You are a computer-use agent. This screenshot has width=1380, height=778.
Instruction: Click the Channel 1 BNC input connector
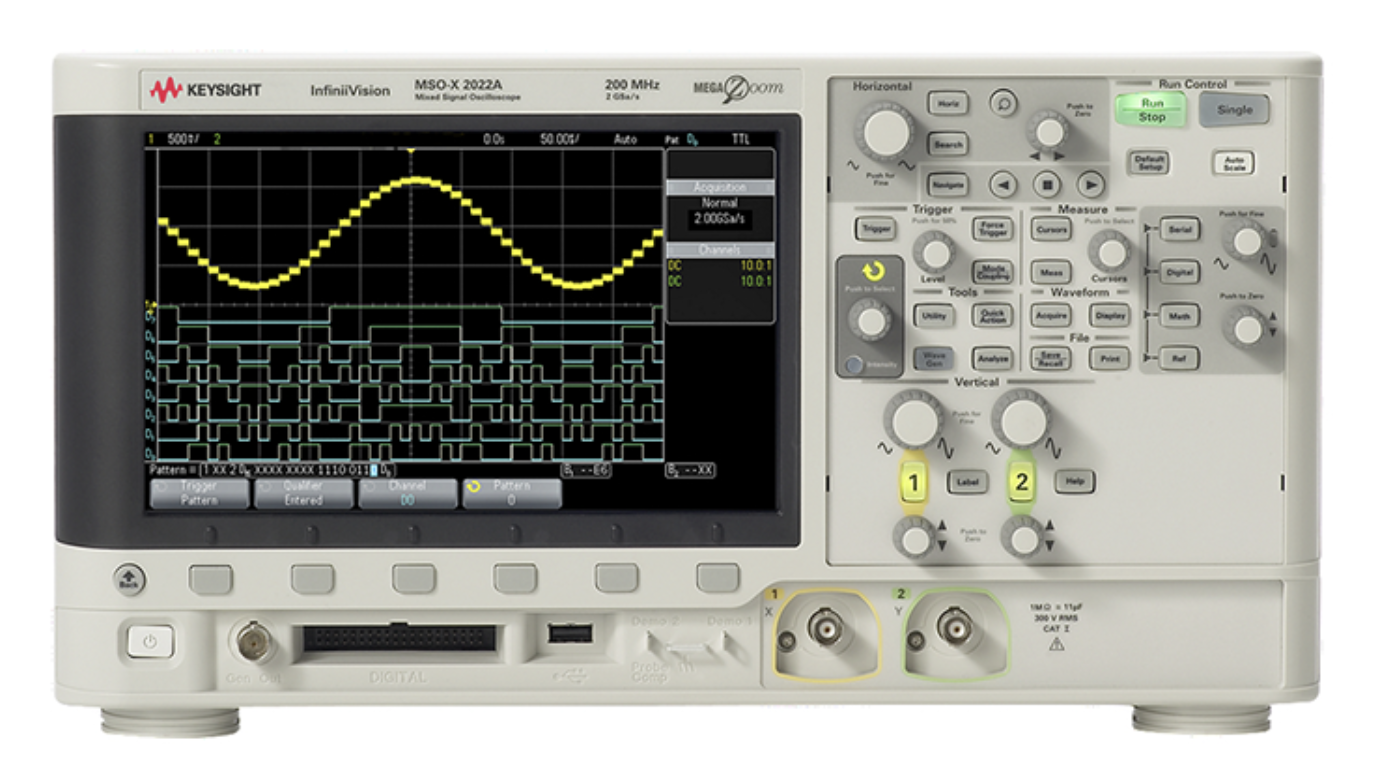824,631
